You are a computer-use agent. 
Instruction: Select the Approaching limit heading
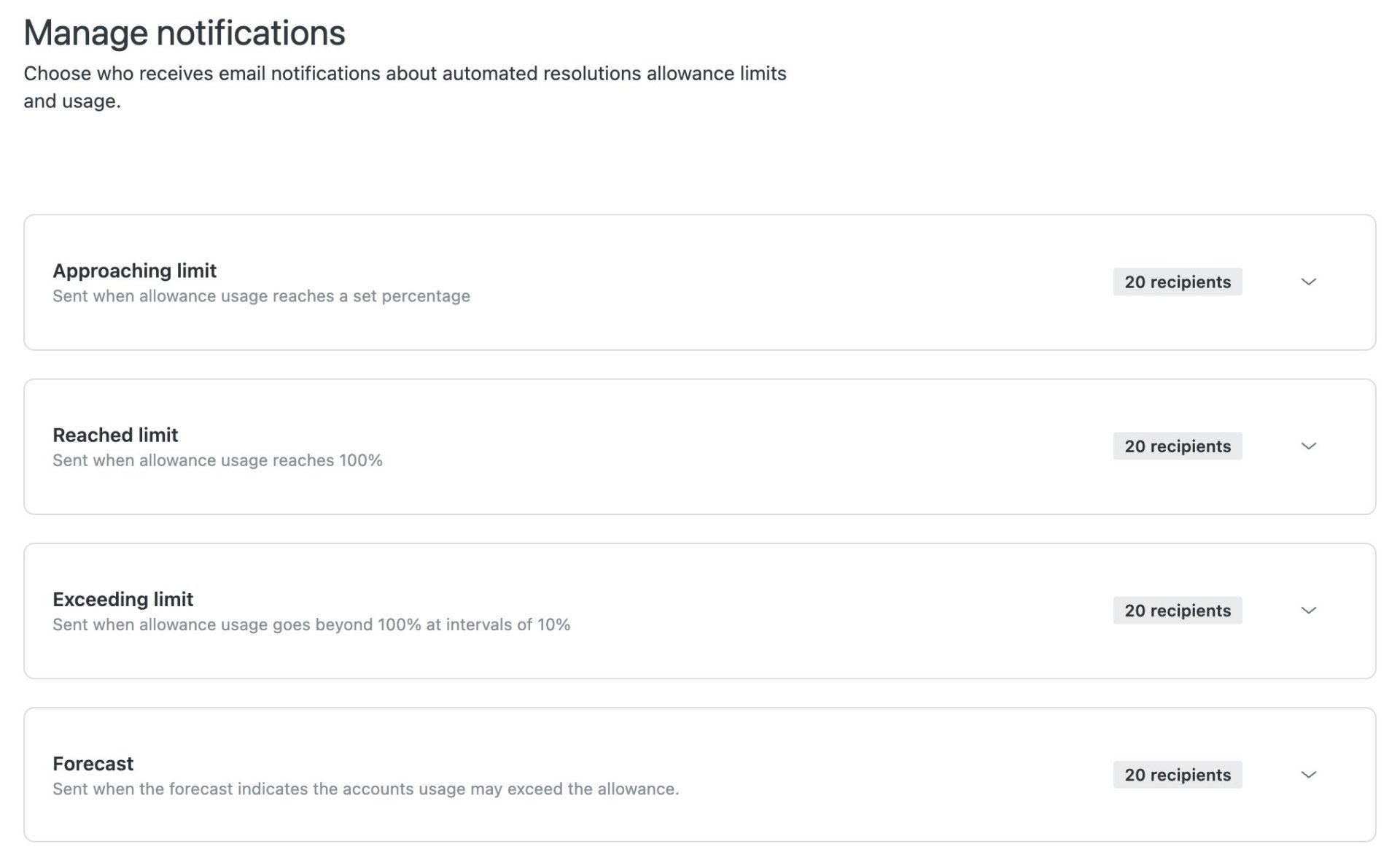tap(134, 271)
